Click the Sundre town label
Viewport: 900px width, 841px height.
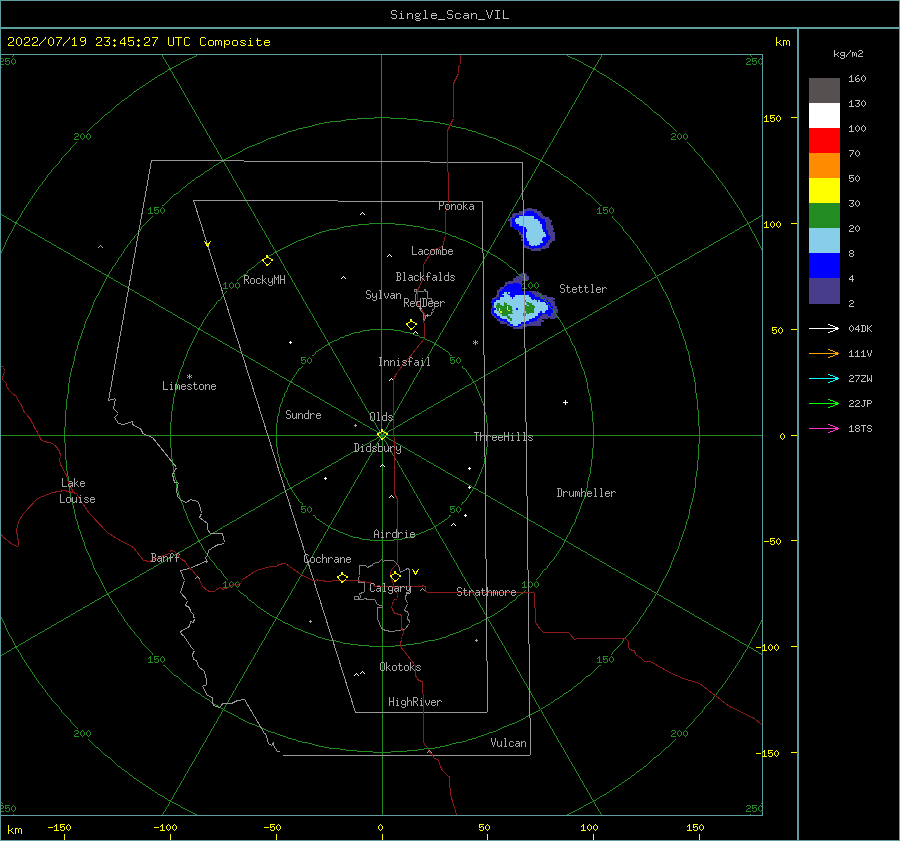click(303, 414)
